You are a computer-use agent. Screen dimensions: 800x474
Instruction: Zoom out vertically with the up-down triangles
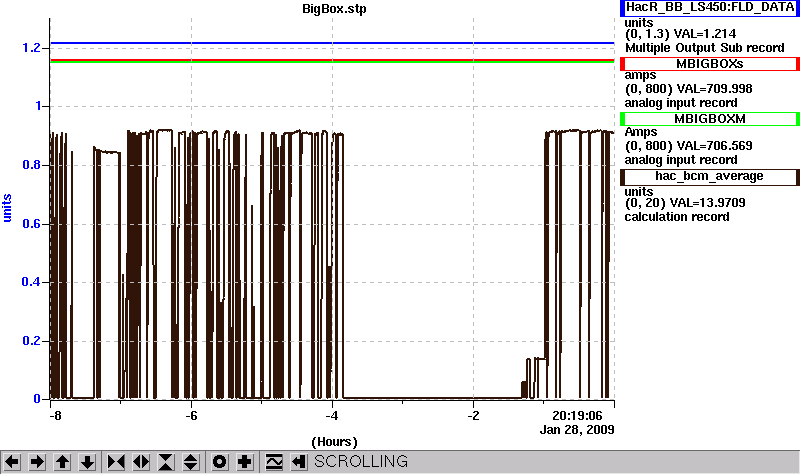click(x=191, y=462)
